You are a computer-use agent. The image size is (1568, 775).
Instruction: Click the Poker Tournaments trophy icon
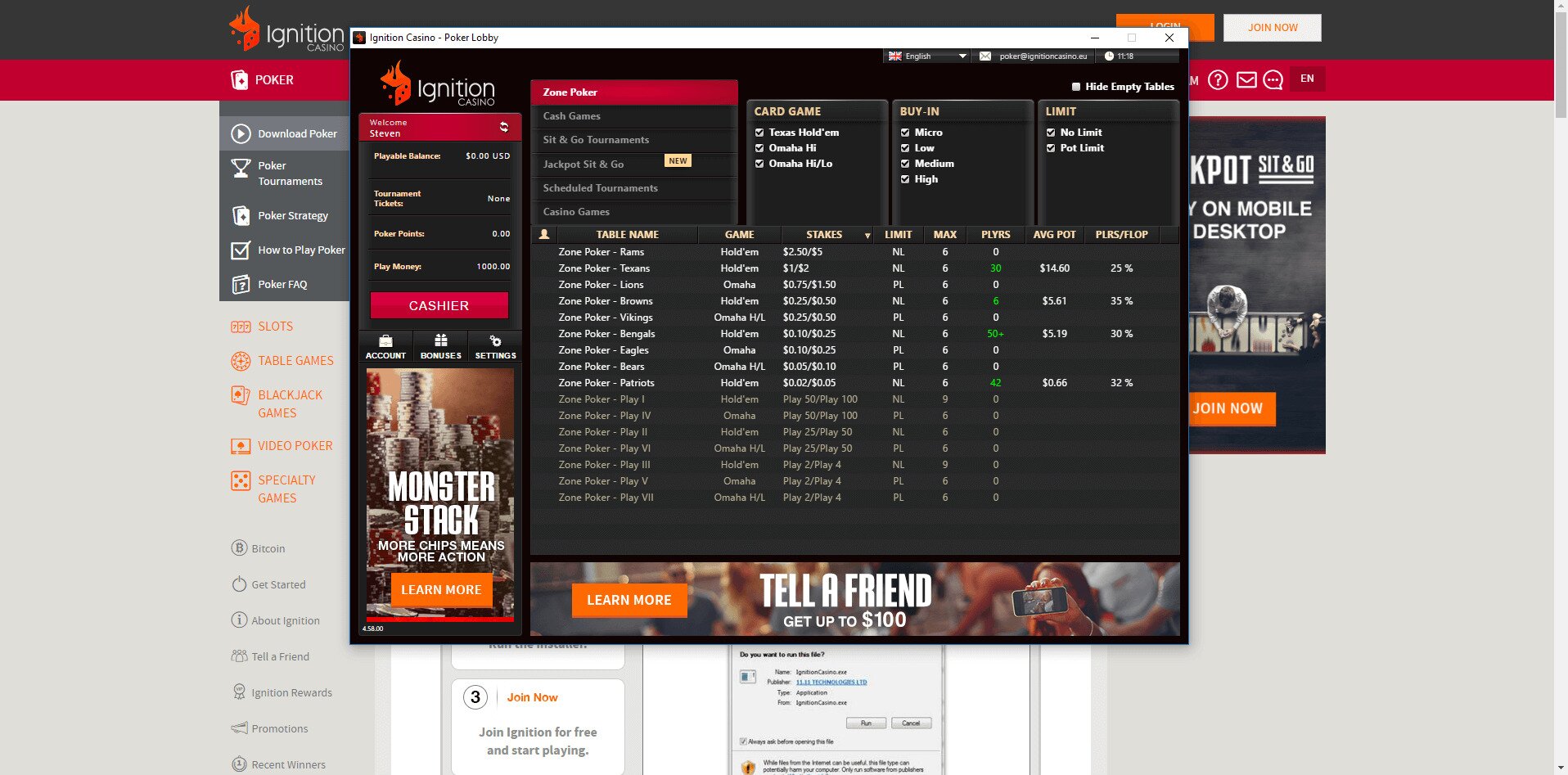coord(241,169)
